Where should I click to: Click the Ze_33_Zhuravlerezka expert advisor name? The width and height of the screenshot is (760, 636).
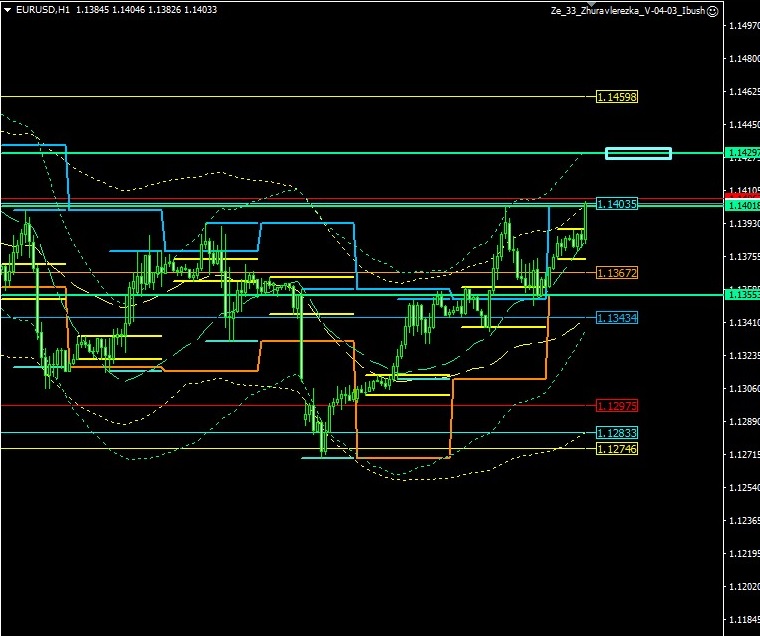pos(627,10)
